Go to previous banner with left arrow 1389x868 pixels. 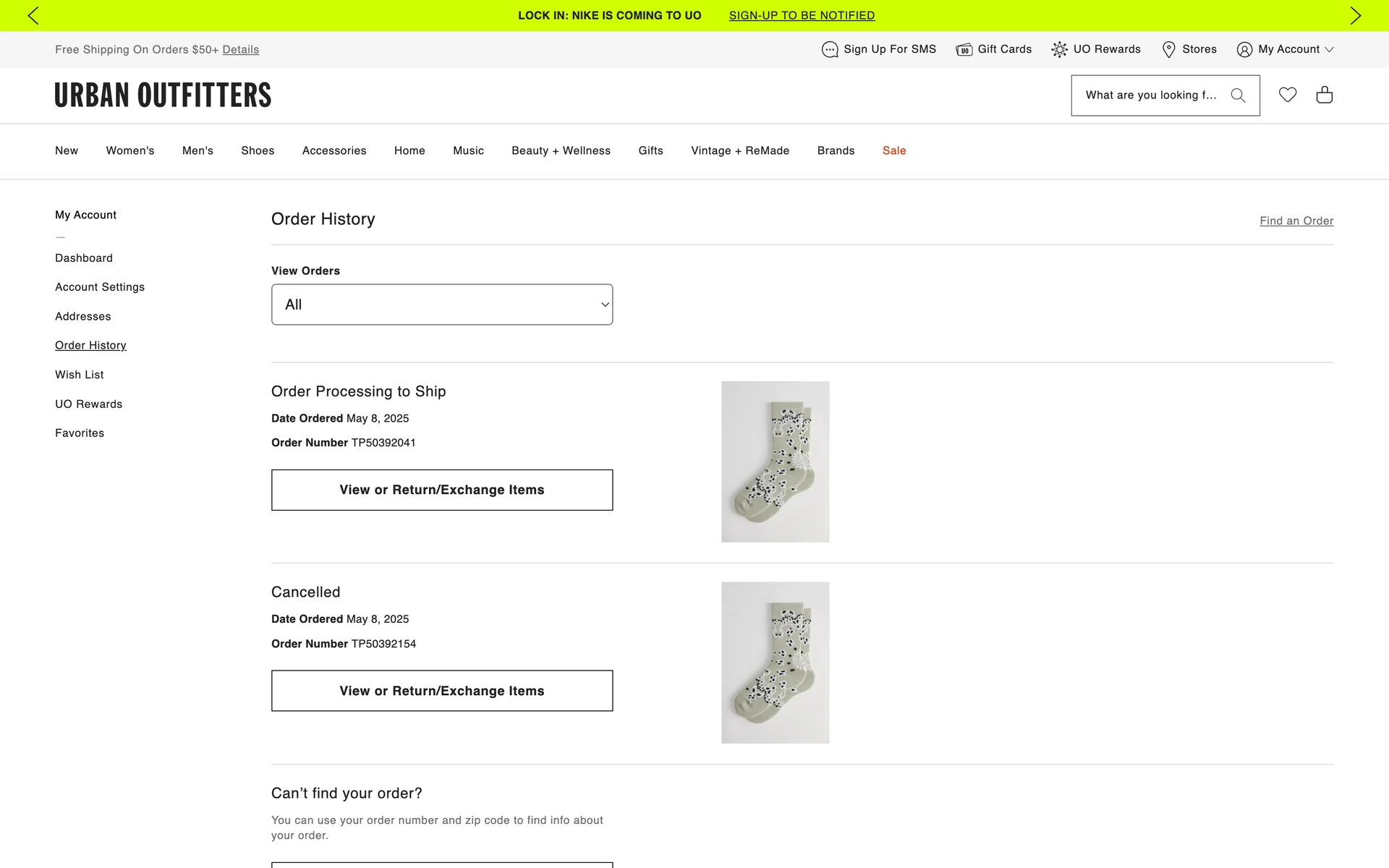point(33,15)
